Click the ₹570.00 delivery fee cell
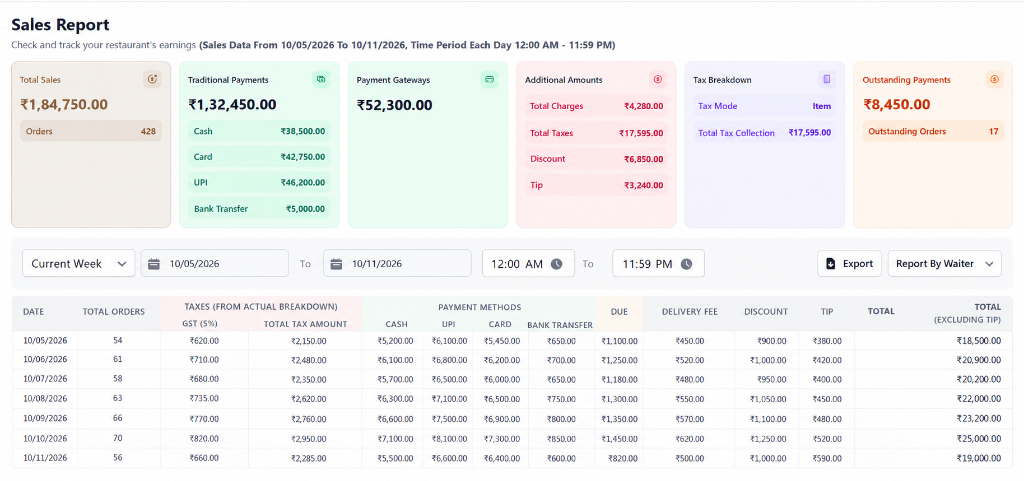1024x481 pixels. pyautogui.click(x=689, y=419)
